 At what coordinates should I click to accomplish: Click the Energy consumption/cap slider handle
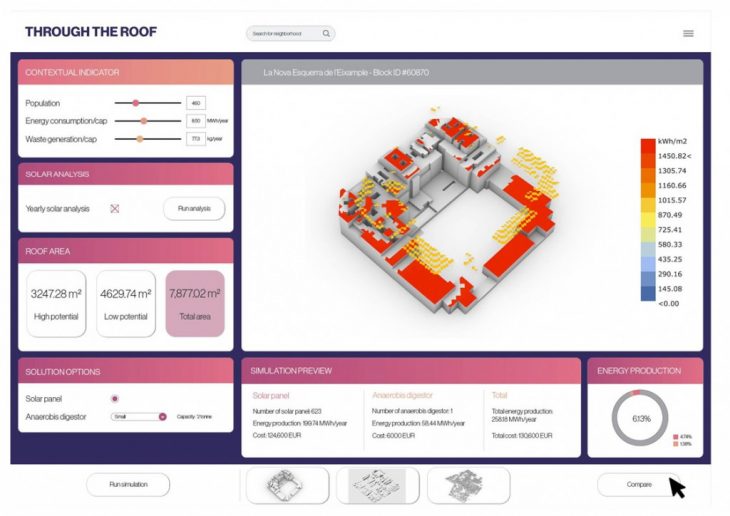pyautogui.click(x=144, y=121)
